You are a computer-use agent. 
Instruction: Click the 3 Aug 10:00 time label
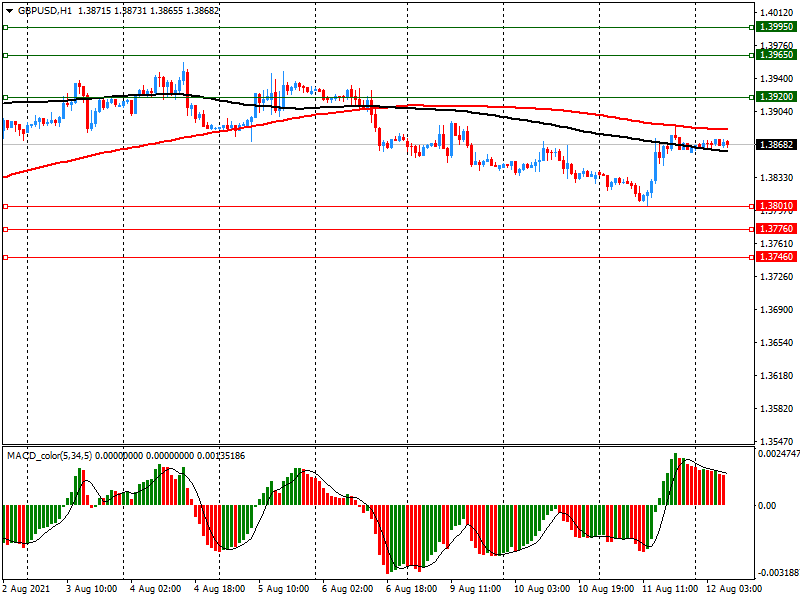coord(91,589)
